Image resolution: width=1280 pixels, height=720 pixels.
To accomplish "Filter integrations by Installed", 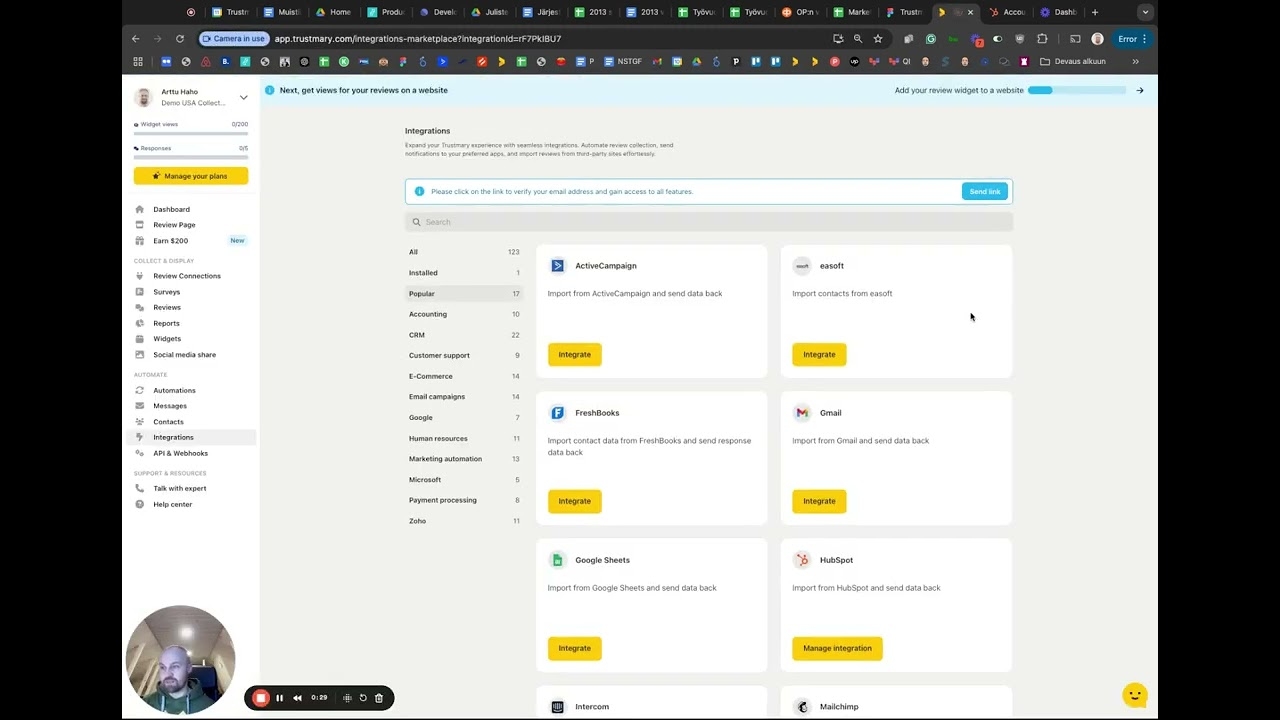I will tap(423, 273).
